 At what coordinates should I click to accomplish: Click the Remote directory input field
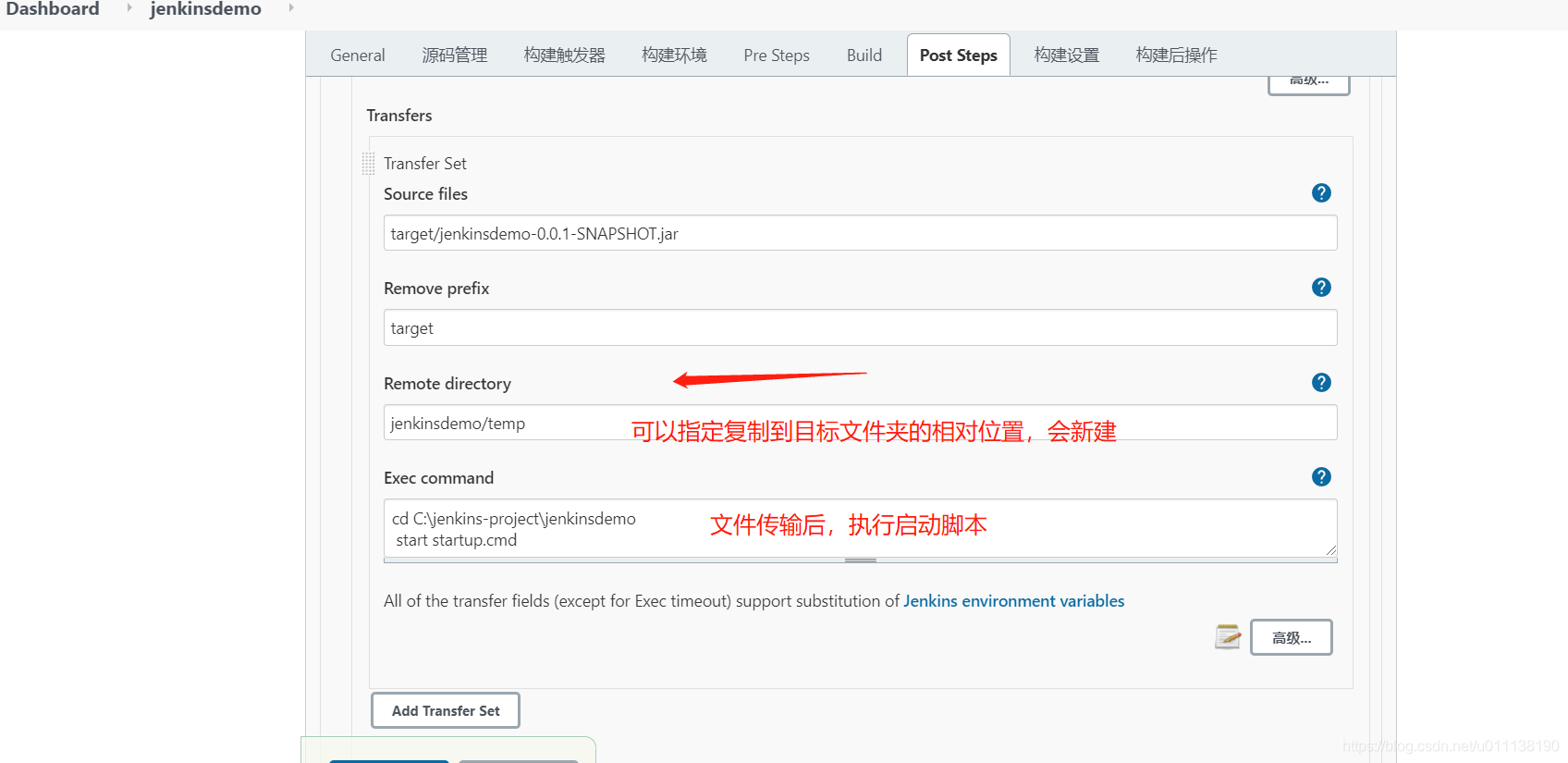(x=860, y=423)
